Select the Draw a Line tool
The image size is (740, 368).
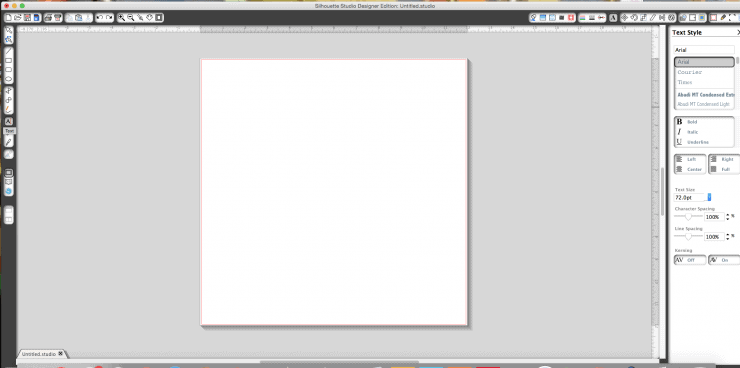coord(8,51)
